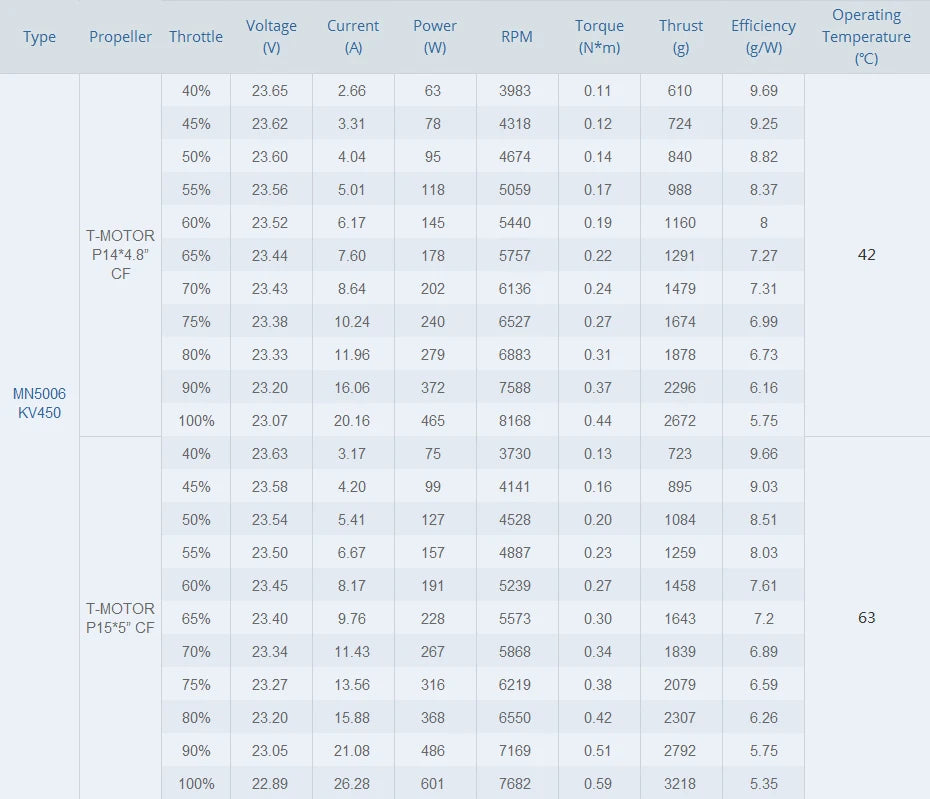930x799 pixels.
Task: Select the Type column header
Action: (40, 37)
